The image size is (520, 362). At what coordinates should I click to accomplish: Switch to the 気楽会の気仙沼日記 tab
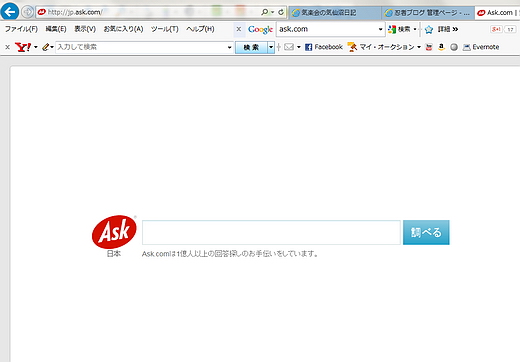click(x=335, y=13)
